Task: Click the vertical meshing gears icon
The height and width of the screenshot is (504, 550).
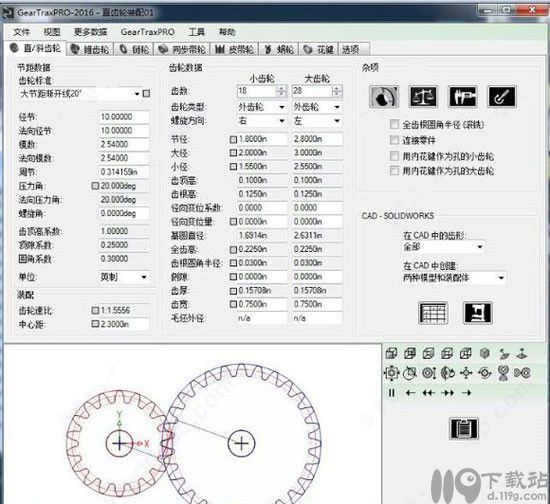Action: coord(504,373)
